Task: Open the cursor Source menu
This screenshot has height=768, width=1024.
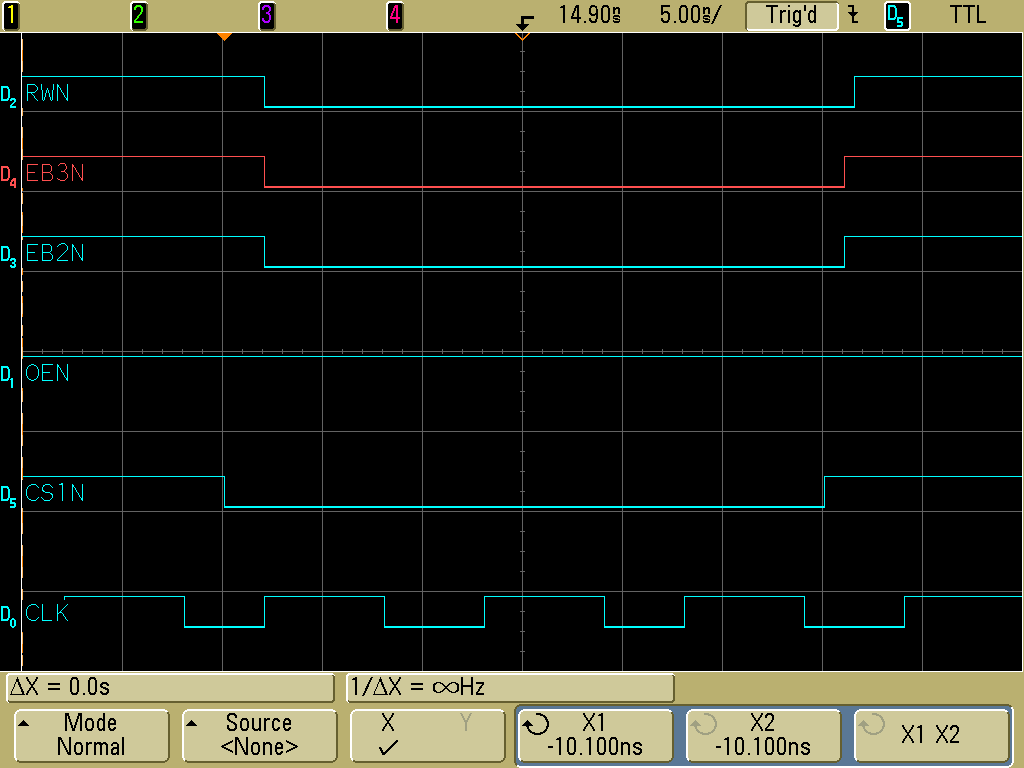Action: pos(258,735)
